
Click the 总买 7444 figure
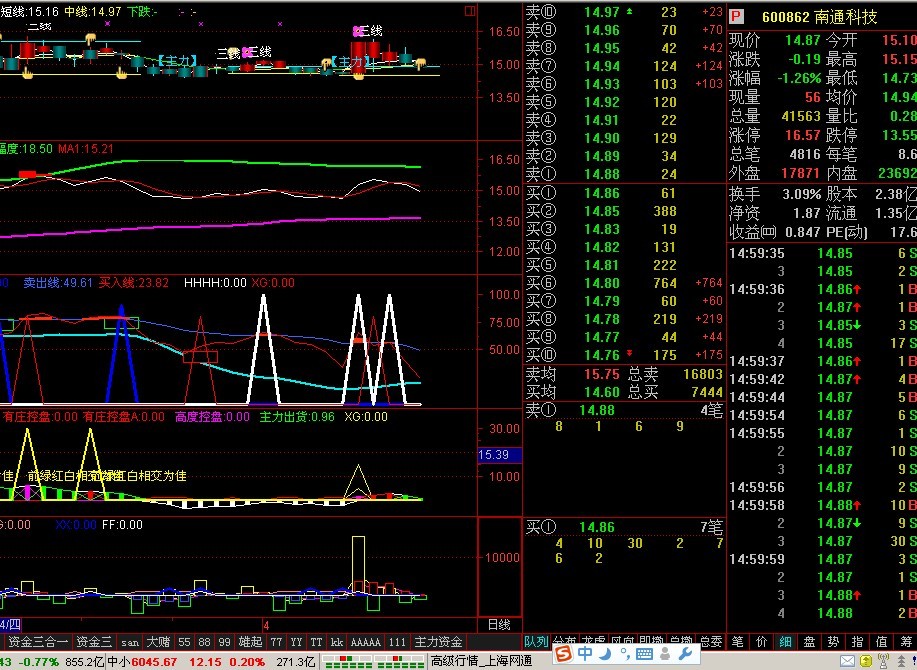(x=706, y=392)
